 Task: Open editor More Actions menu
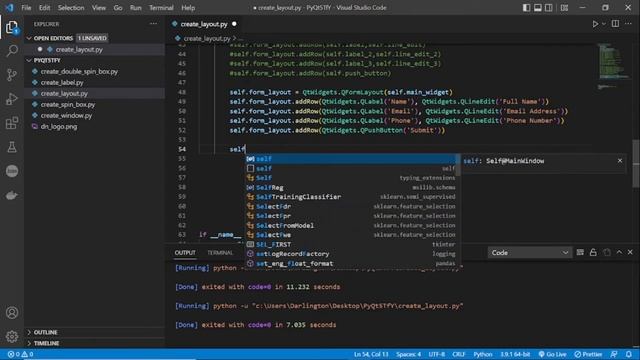(x=628, y=24)
